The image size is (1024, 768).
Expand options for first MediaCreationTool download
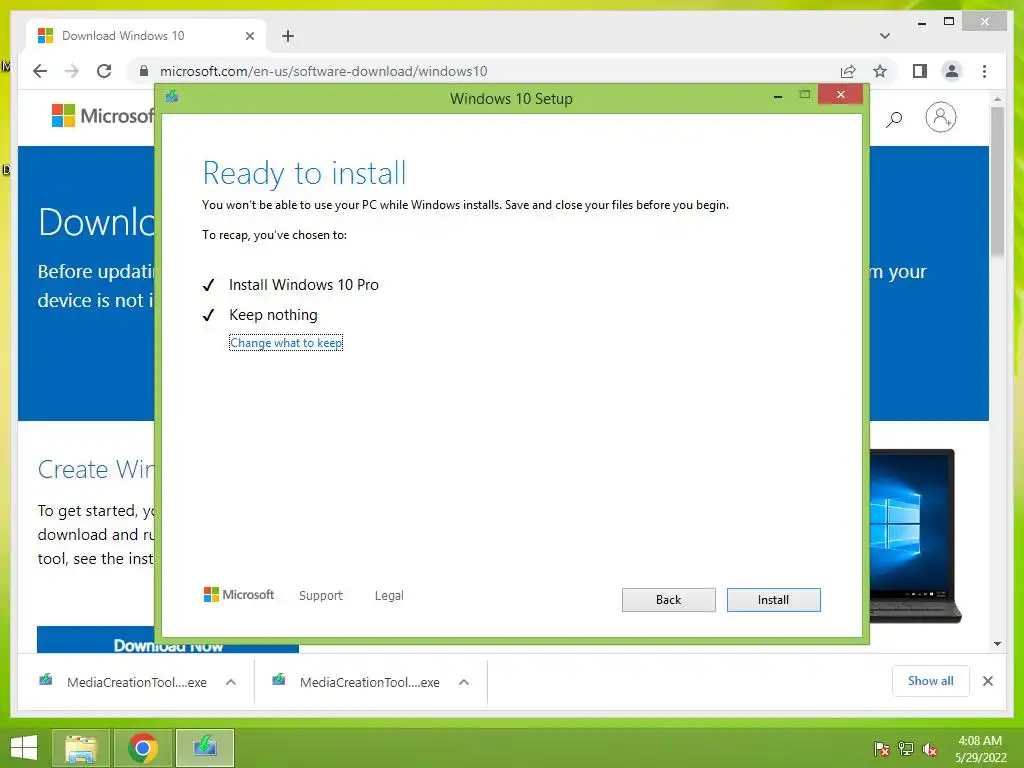click(231, 682)
